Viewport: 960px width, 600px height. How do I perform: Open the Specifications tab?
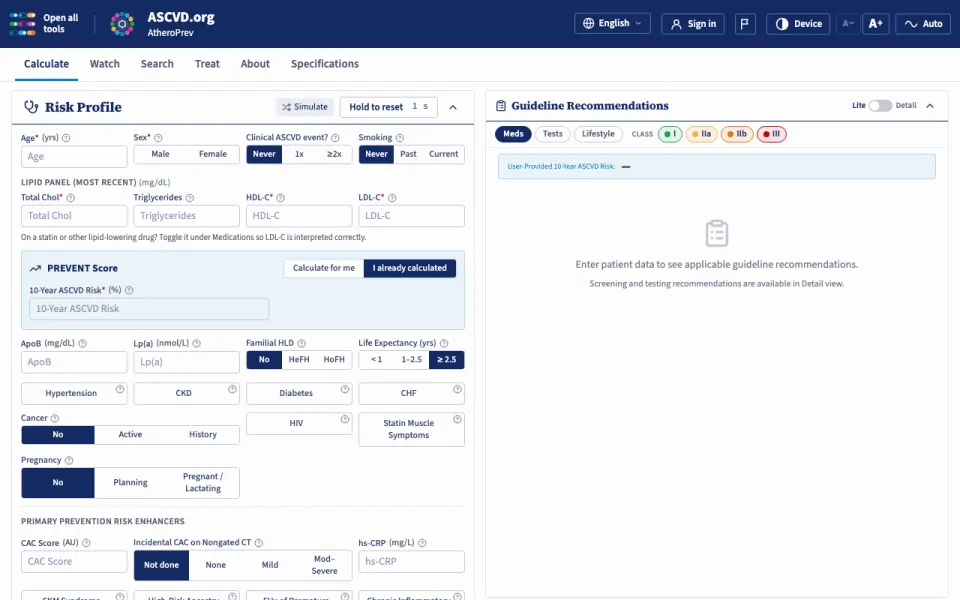324,64
